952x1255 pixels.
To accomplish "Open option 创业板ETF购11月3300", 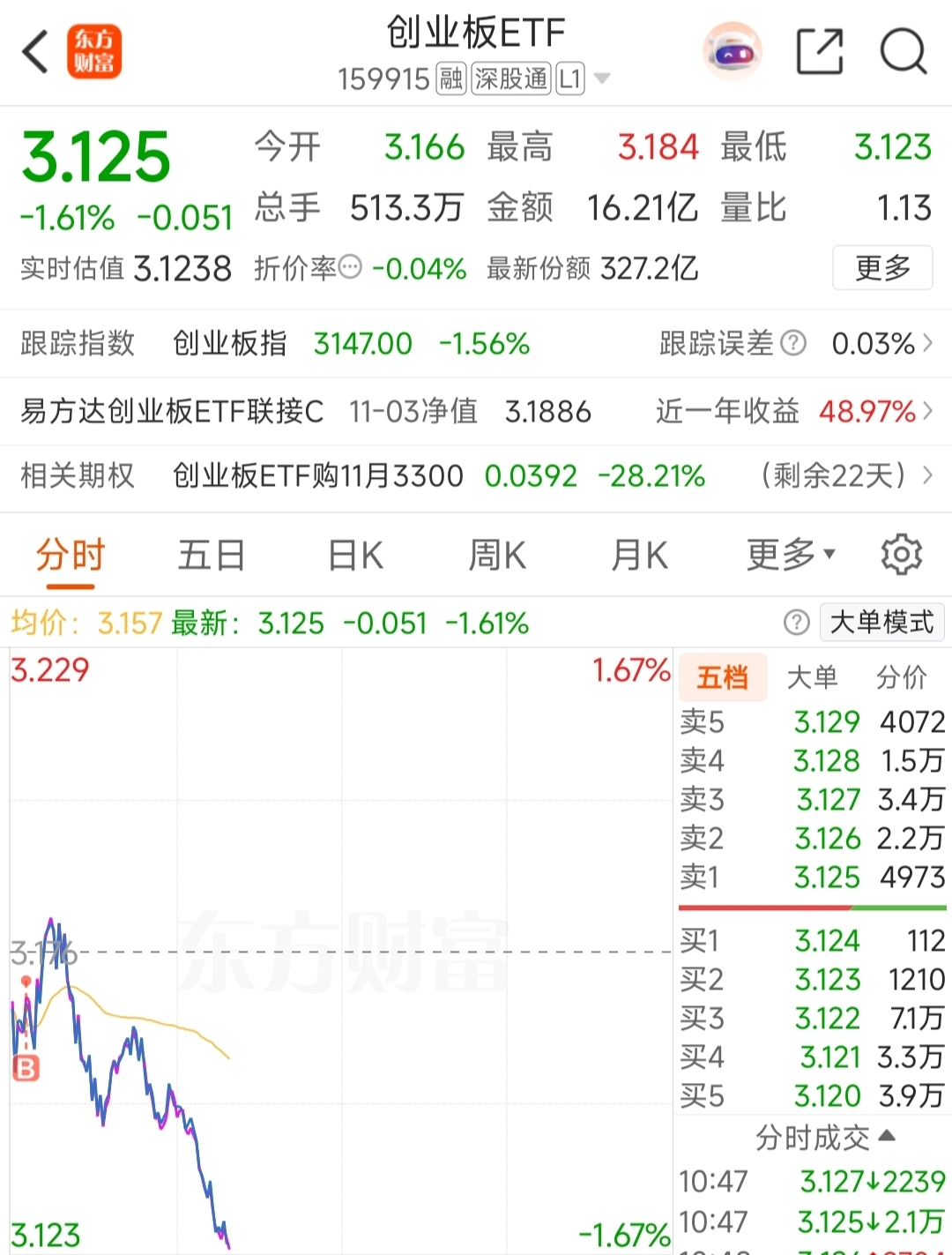I will 318,476.
